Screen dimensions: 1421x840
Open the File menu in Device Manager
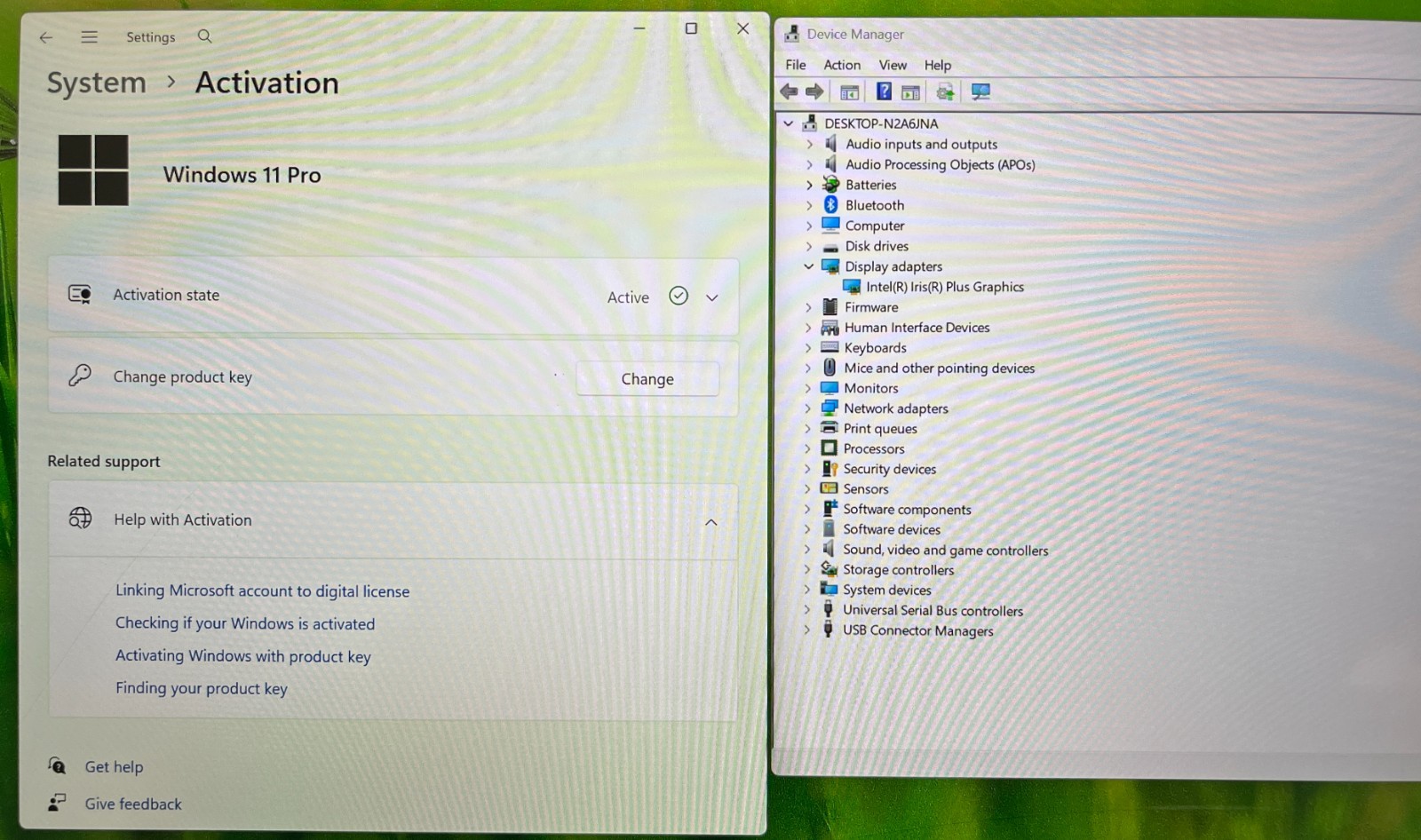[796, 65]
